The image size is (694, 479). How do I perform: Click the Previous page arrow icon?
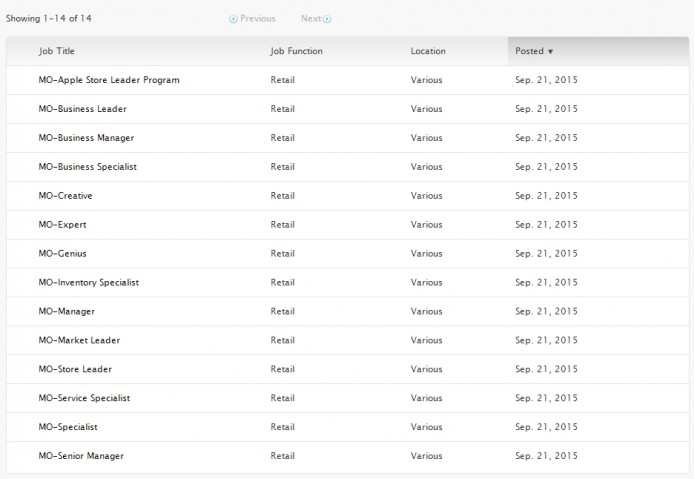pyautogui.click(x=234, y=19)
